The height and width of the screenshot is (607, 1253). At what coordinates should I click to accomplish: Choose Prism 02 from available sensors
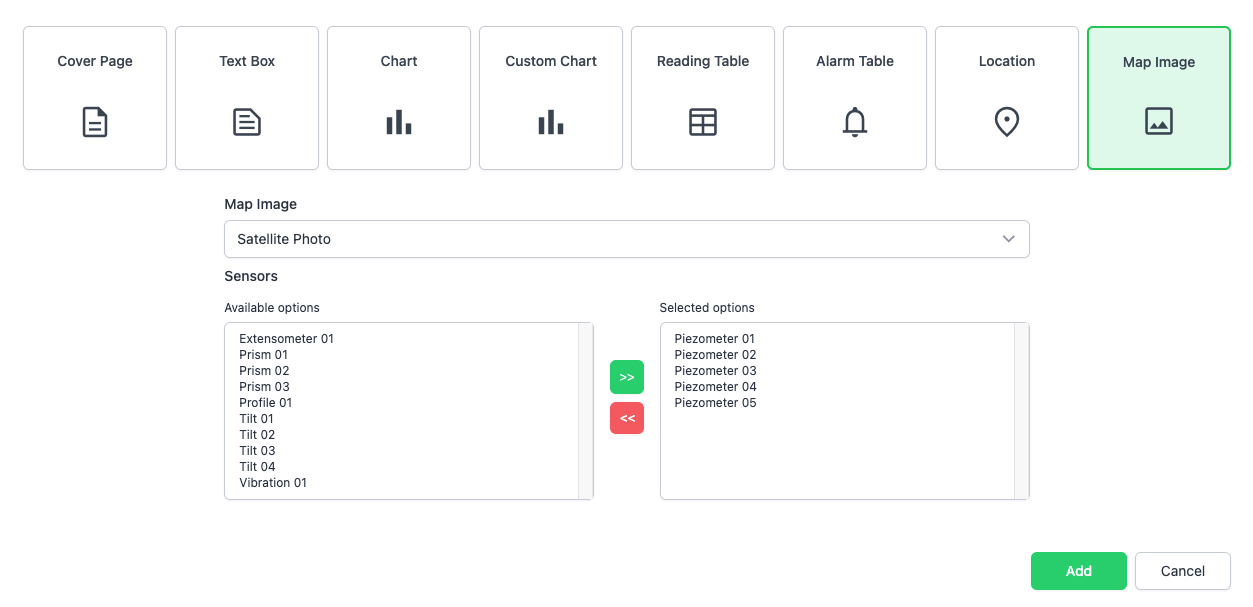click(x=264, y=371)
